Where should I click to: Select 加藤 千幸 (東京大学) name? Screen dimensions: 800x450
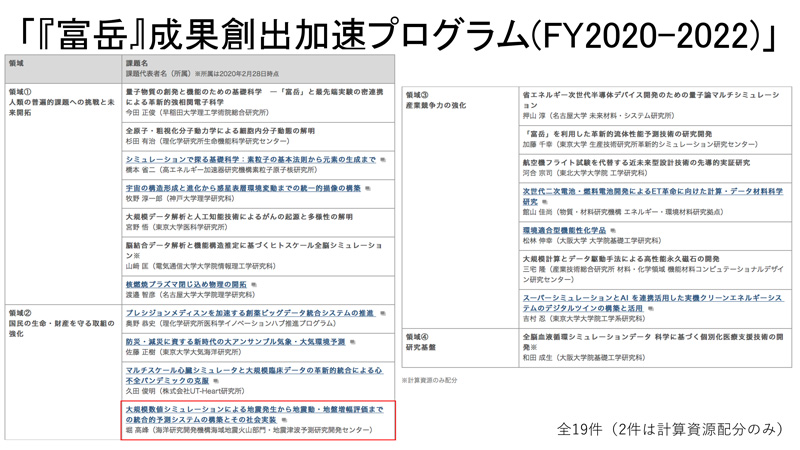click(640, 144)
